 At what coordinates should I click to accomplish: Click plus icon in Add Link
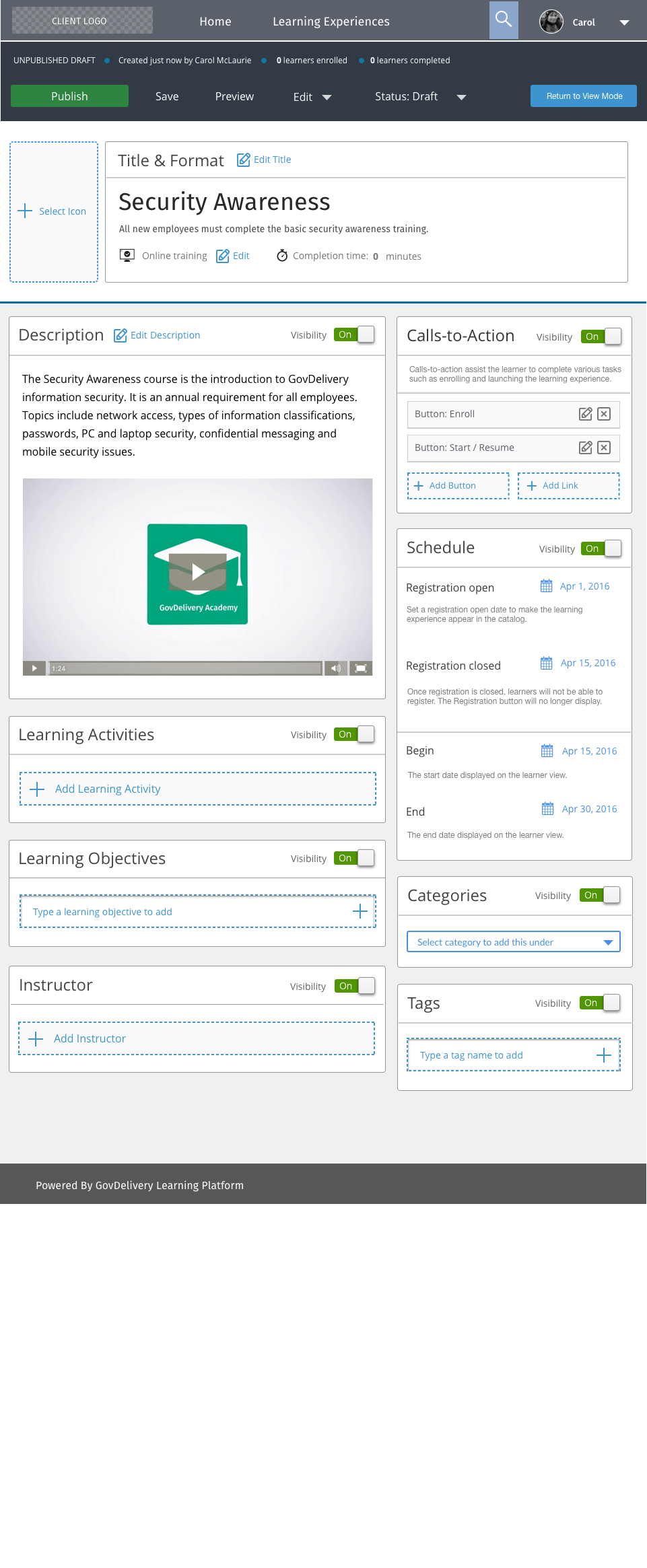point(532,486)
